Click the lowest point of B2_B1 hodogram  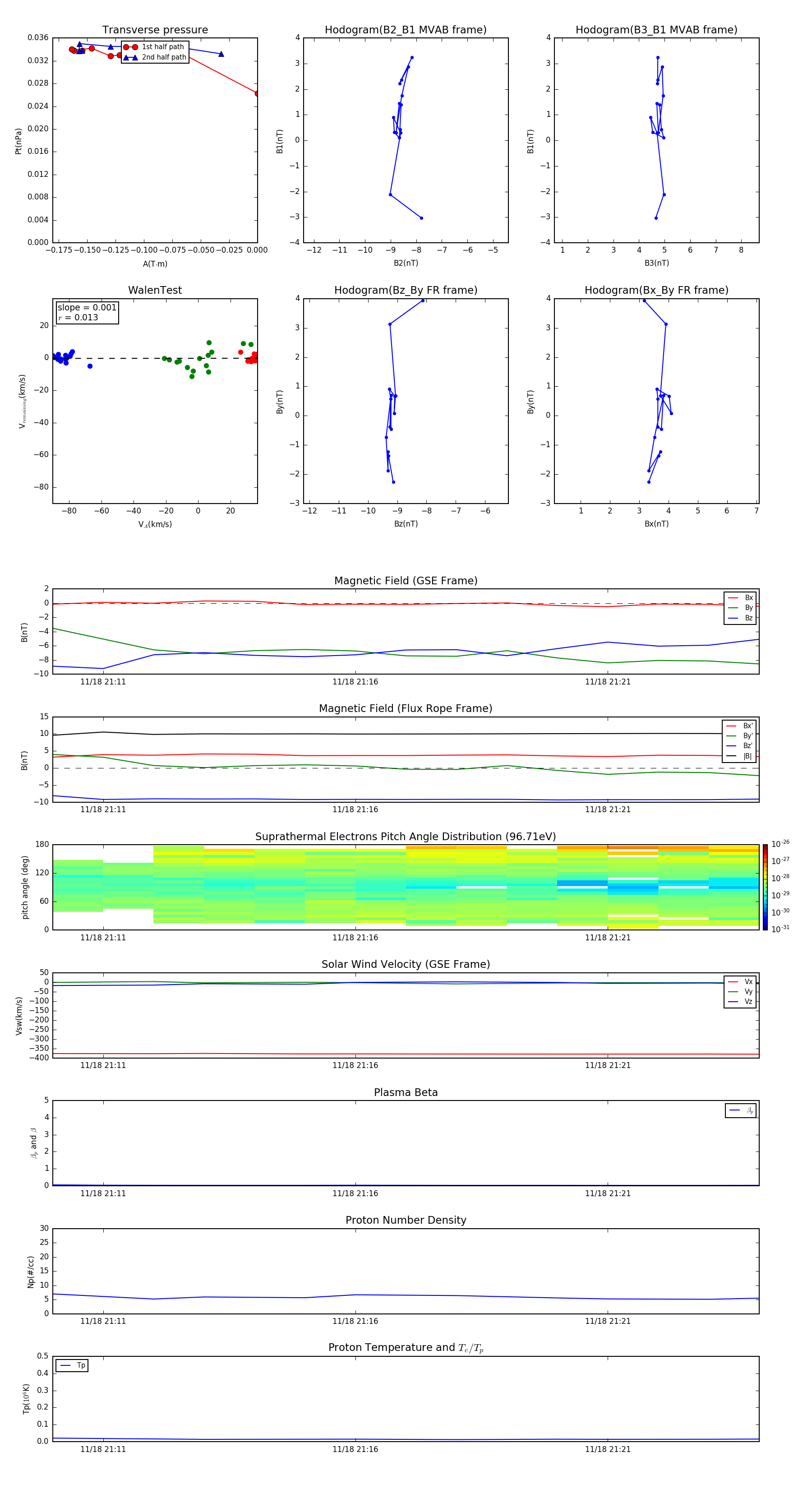421,218
